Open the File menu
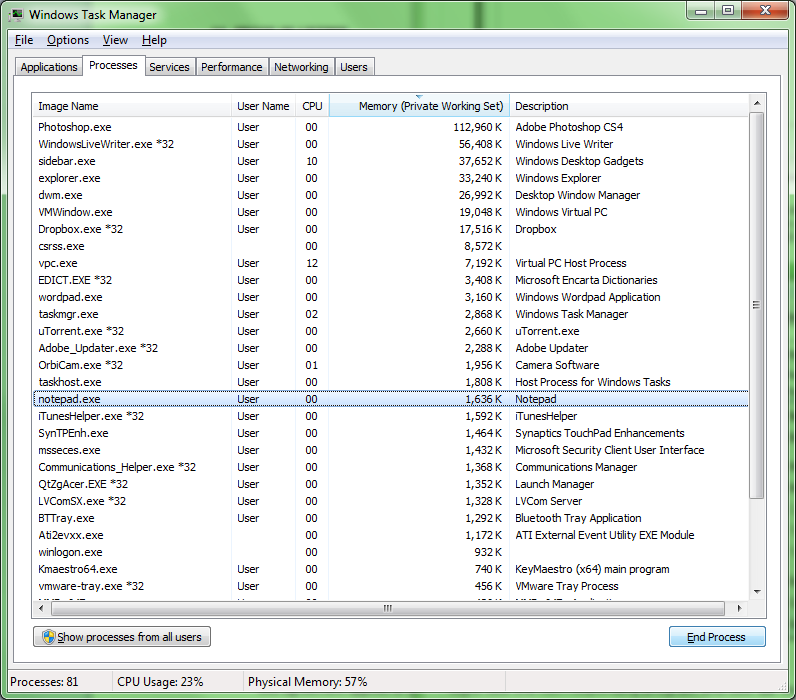The height and width of the screenshot is (700, 796). tap(24, 40)
